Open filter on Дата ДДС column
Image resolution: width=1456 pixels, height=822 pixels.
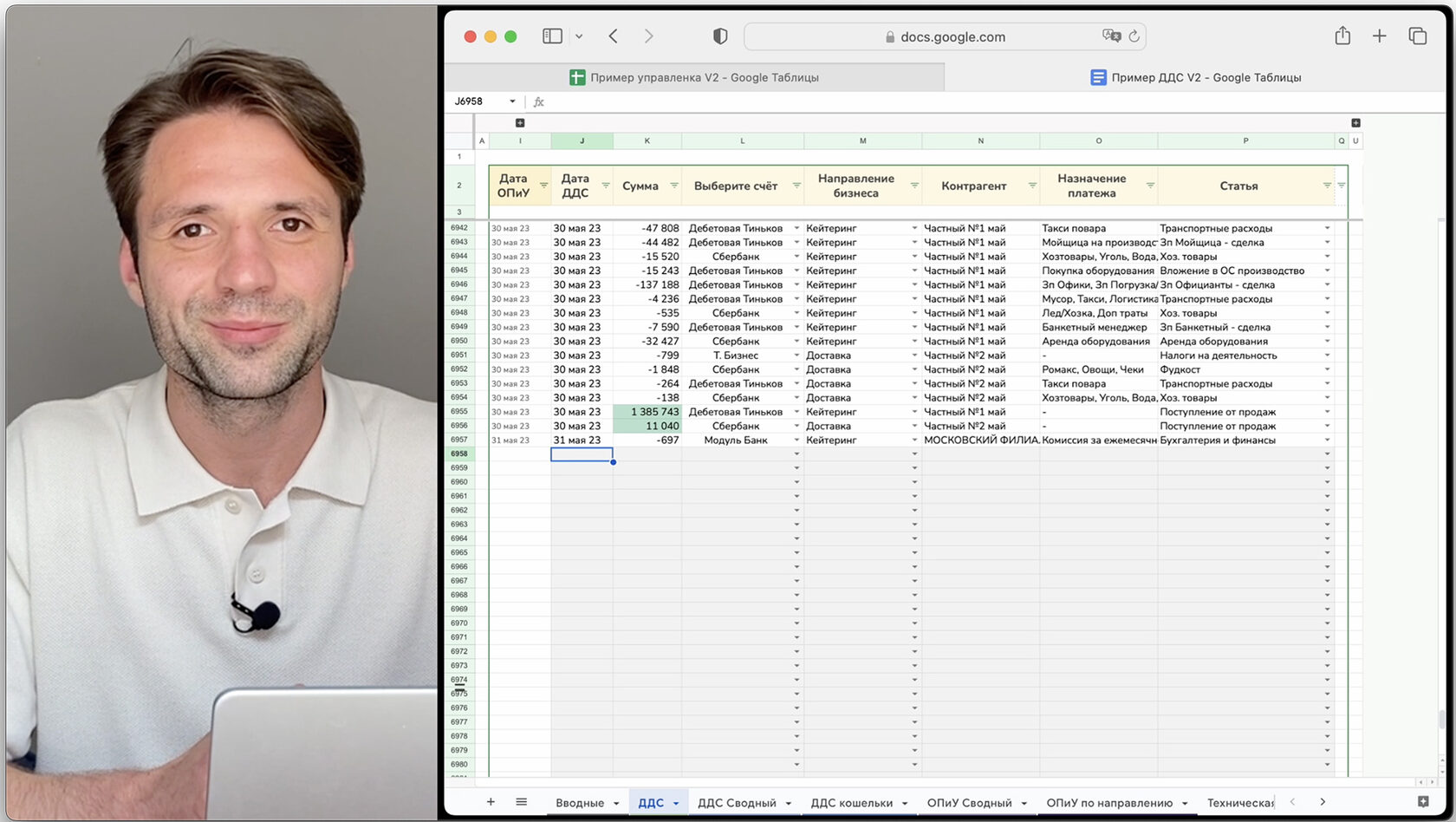[606, 186]
